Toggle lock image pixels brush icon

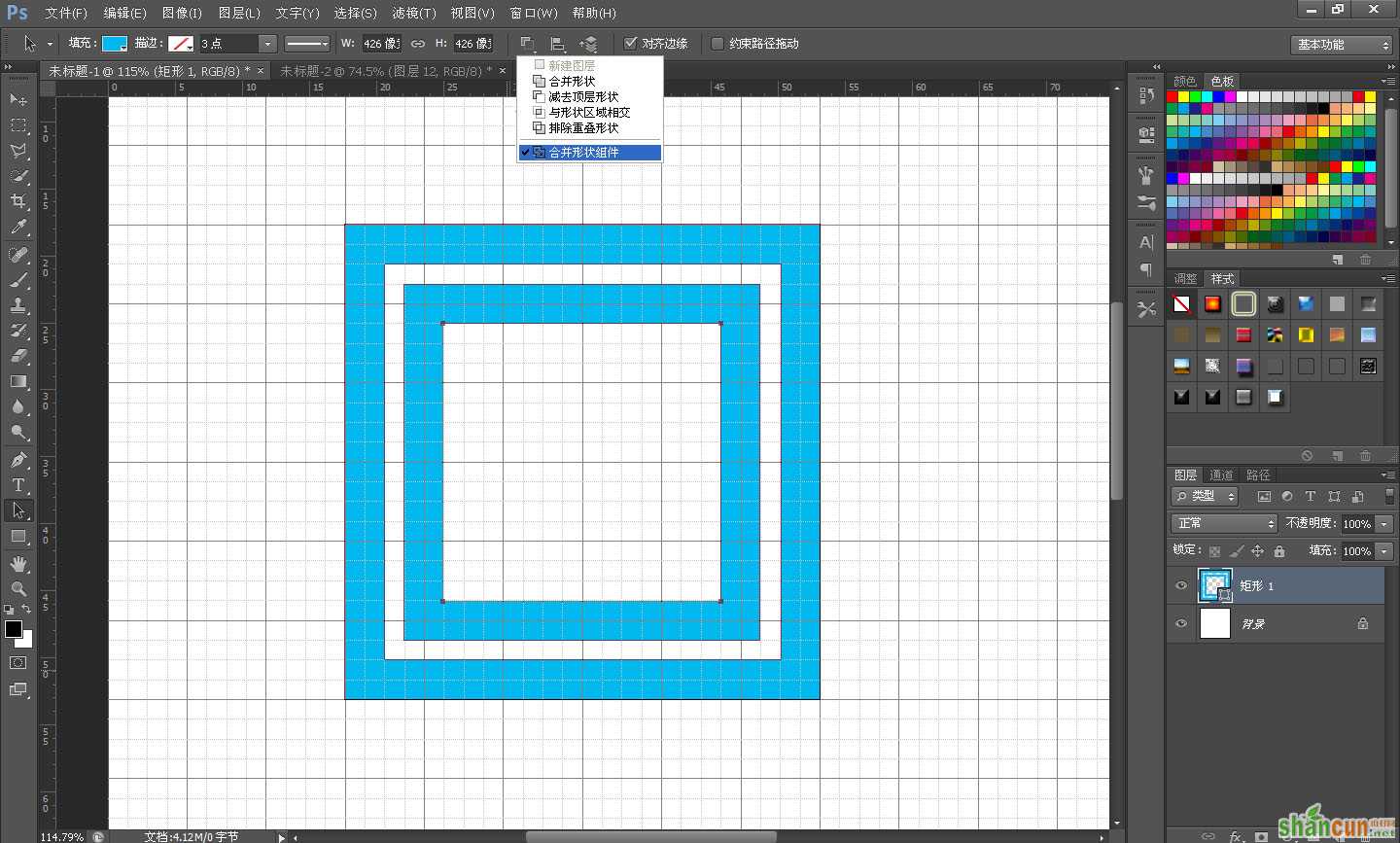(x=1237, y=551)
